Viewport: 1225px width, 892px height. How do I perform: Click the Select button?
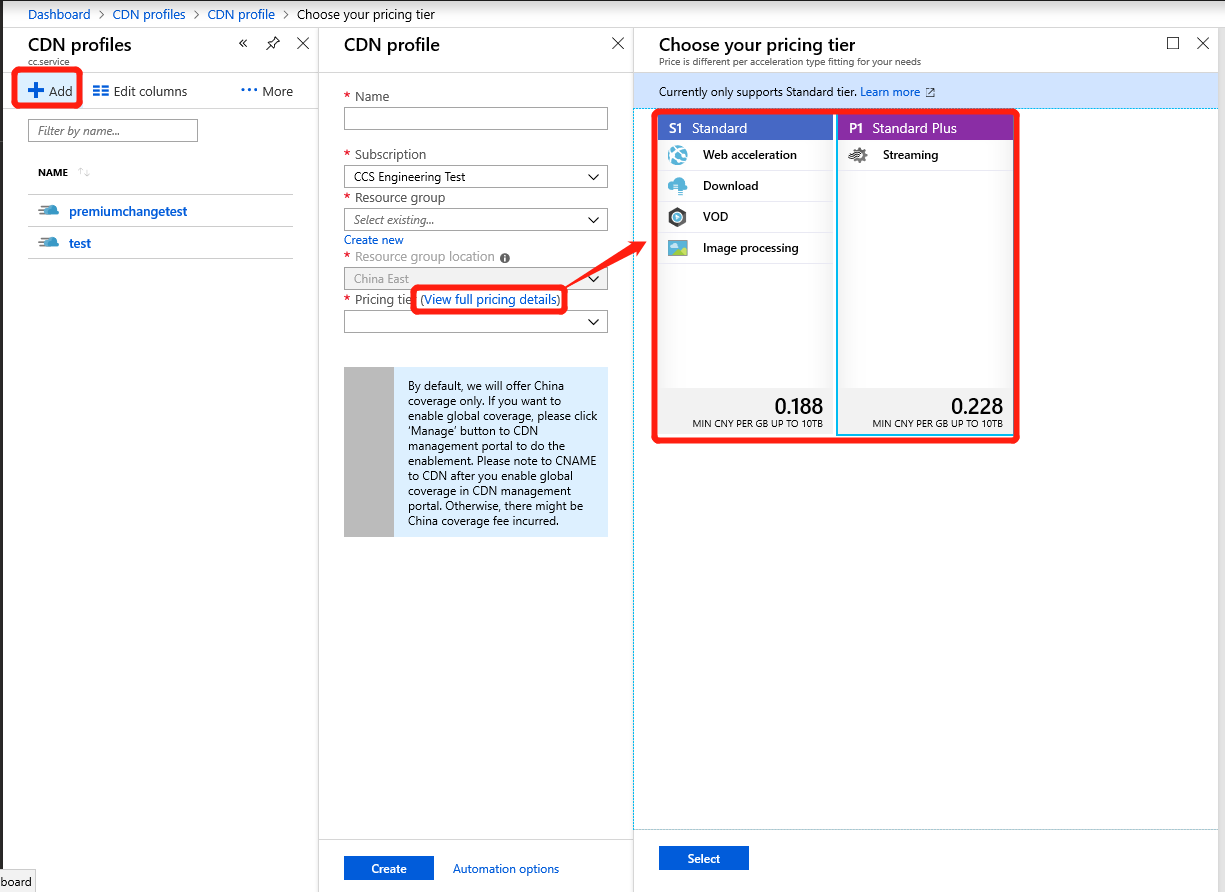click(704, 859)
